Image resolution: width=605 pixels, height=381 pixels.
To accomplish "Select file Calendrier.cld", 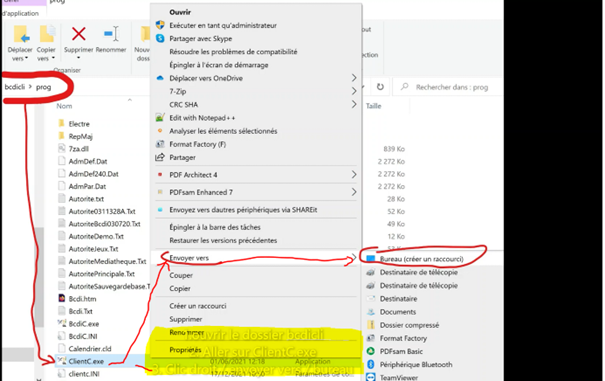I will click(x=90, y=349).
